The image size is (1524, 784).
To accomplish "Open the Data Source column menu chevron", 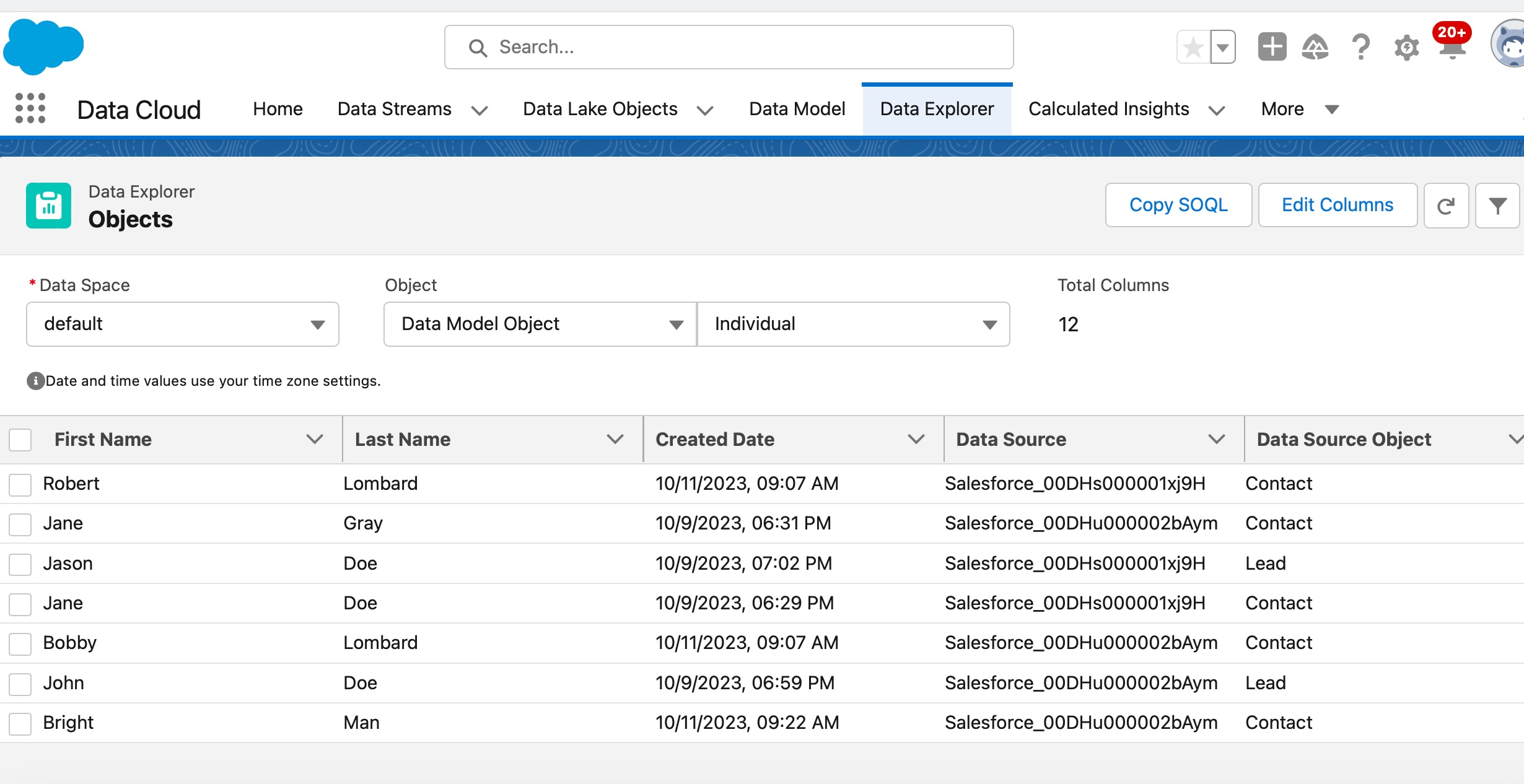I will pos(1217,439).
